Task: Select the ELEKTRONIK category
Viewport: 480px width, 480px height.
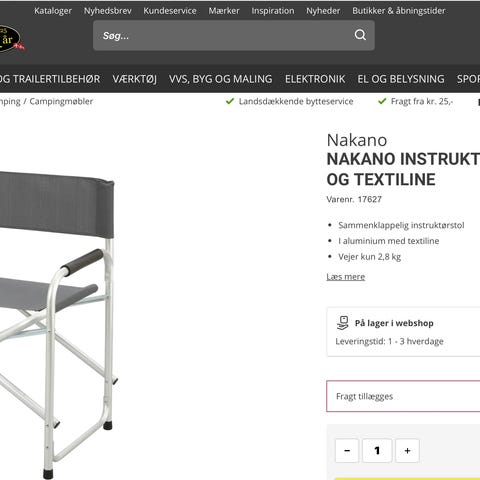Action: [315, 79]
